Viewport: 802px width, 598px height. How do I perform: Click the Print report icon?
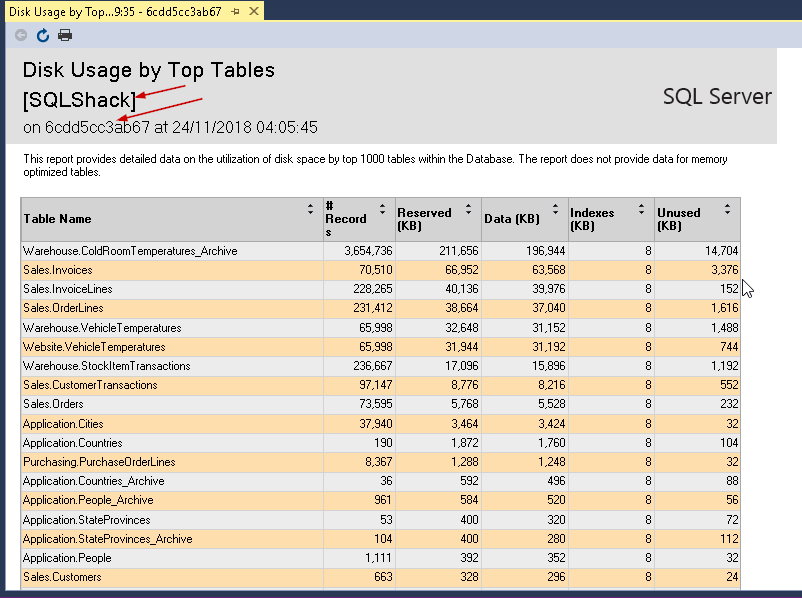click(65, 35)
